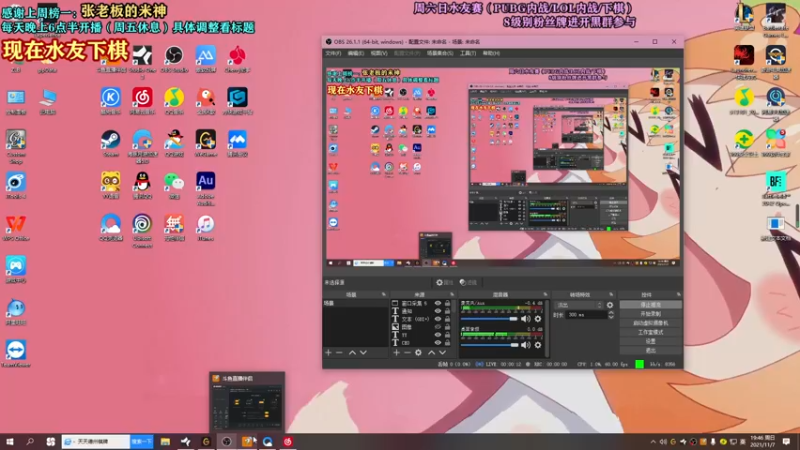This screenshot has width=800, height=450.
Task: Open Battlefield BF shortcut on right side
Action: (x=776, y=181)
